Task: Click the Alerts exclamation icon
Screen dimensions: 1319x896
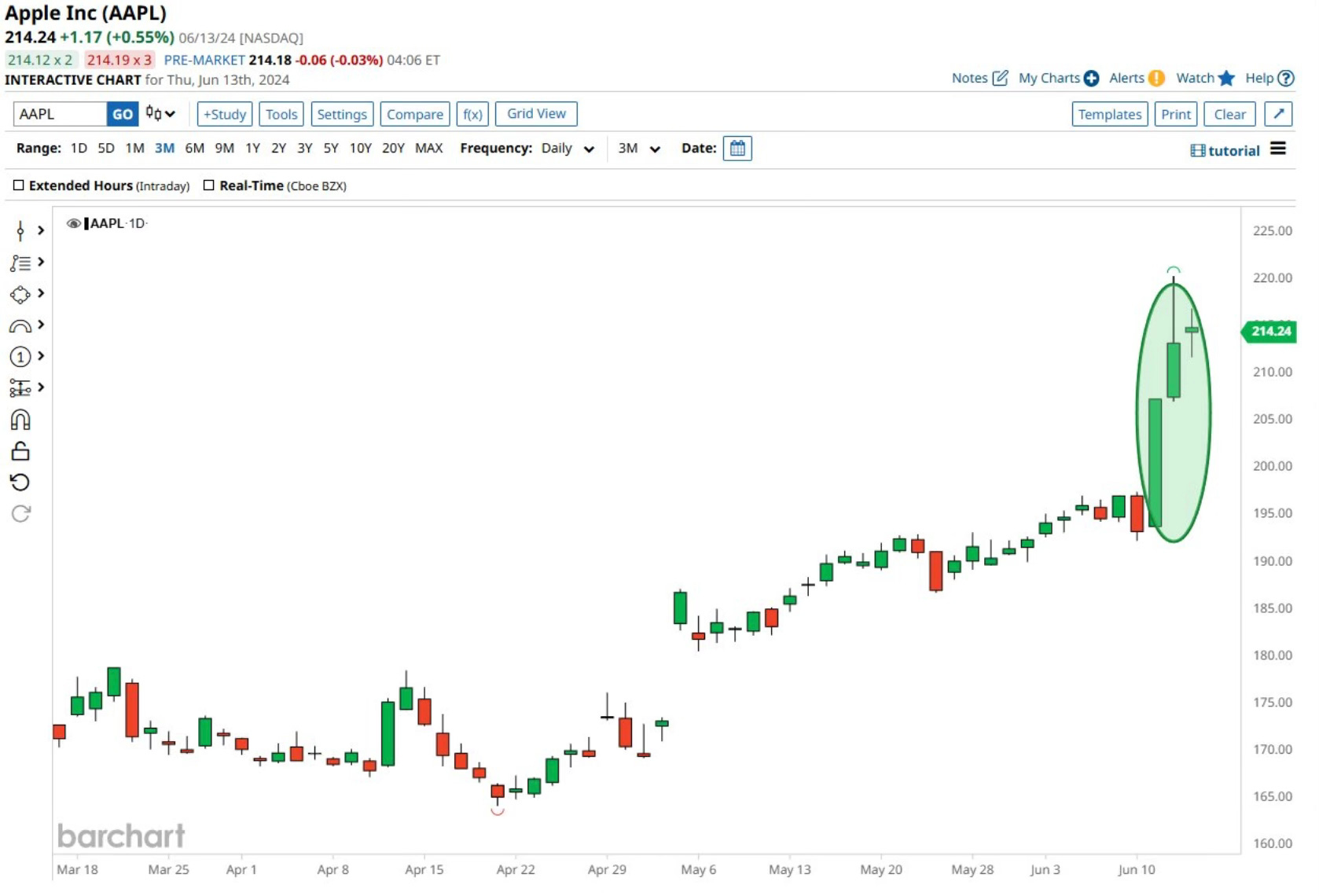Action: coord(1156,78)
